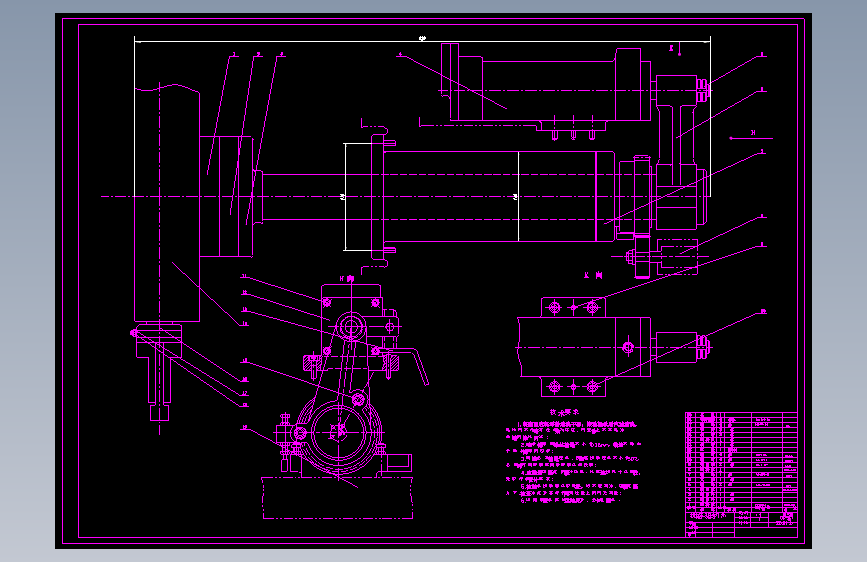
Task: Click the overall length dimension text above the main view
Action: coord(422,38)
